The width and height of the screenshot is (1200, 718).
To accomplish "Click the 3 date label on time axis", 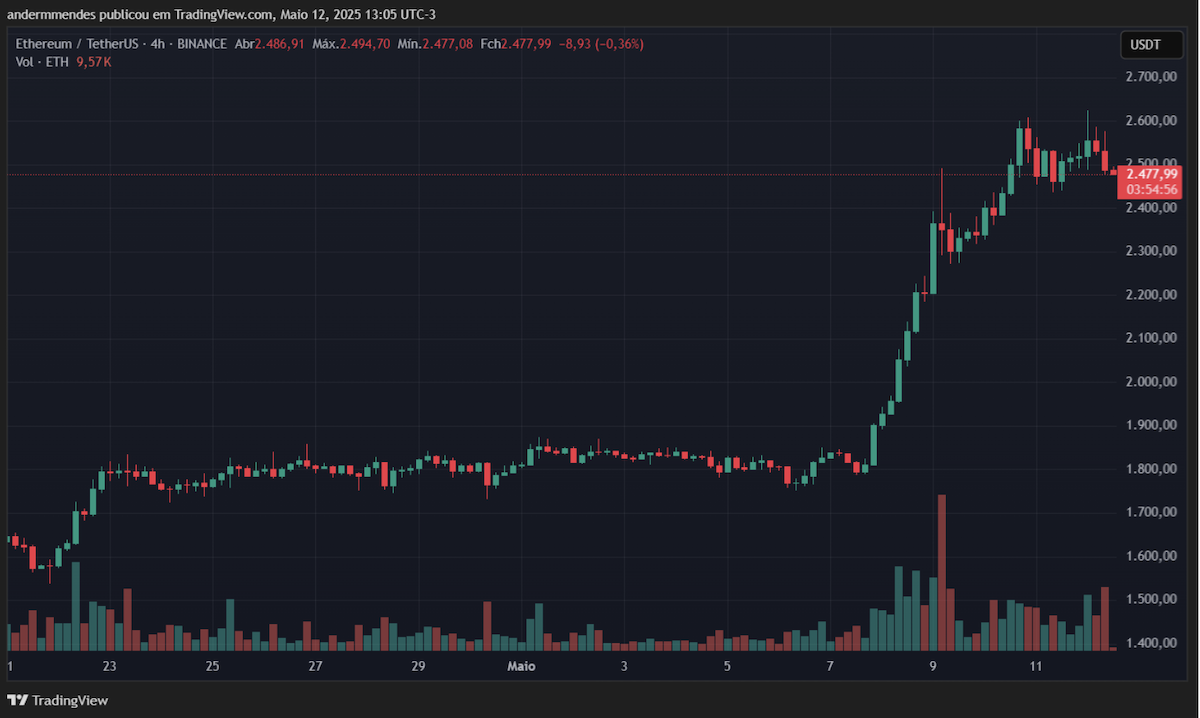I will coord(624,666).
